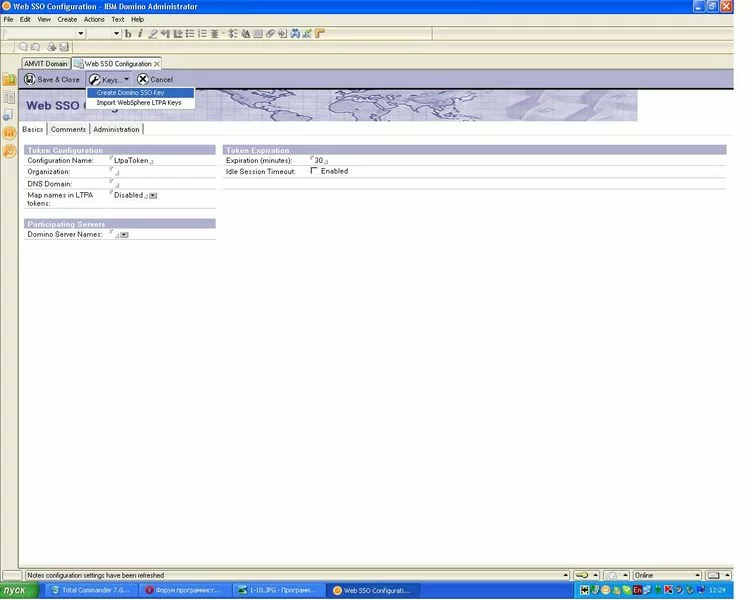Close the Web SSO Configuration tab

click(x=157, y=63)
